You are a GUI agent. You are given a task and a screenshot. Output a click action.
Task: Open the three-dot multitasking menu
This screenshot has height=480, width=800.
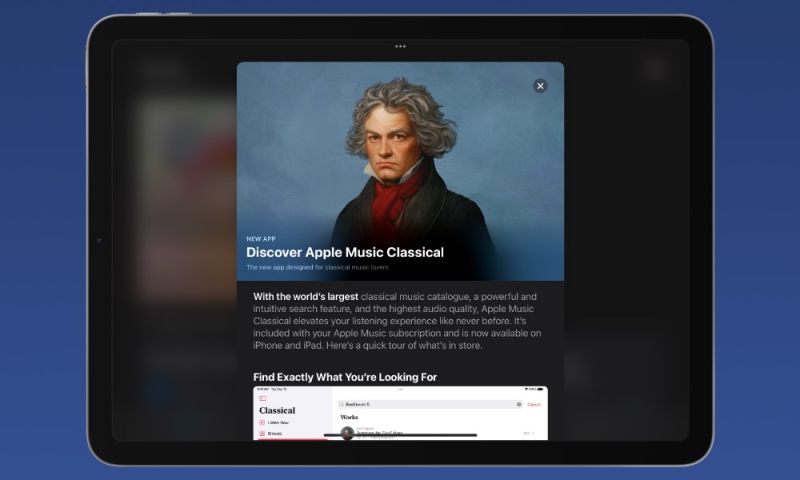point(401,46)
